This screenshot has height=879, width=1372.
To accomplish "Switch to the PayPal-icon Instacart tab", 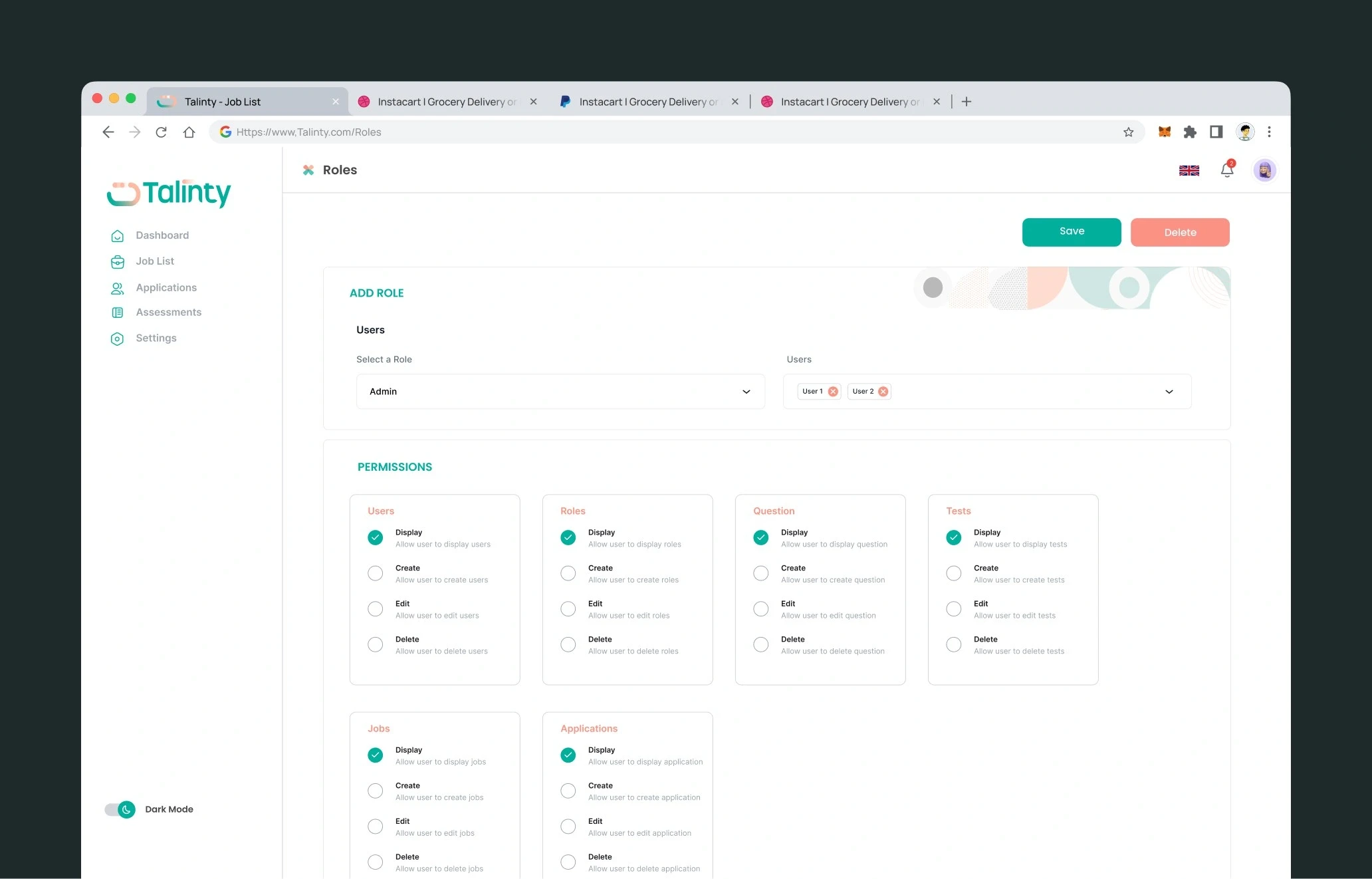I will [x=649, y=102].
